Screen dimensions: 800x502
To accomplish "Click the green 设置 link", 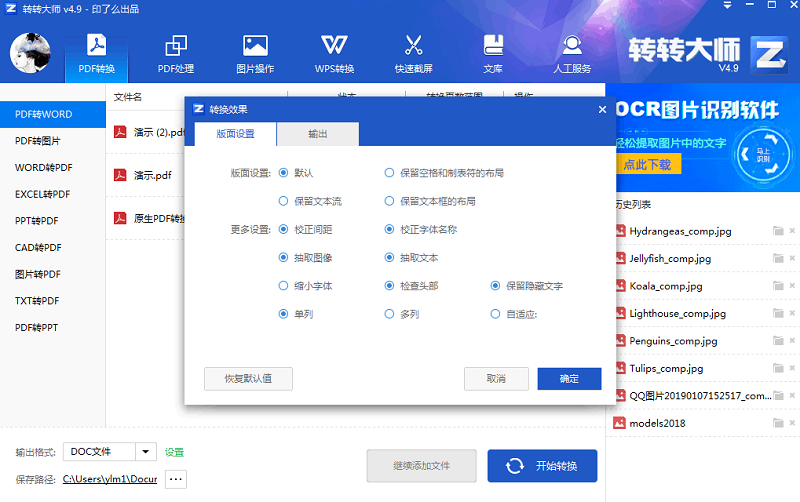I will click(174, 452).
